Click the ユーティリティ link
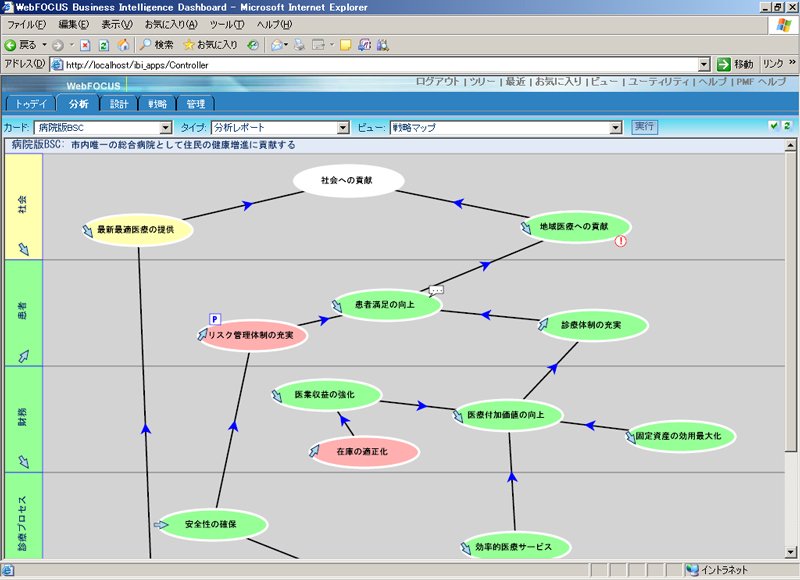This screenshot has height=580, width=800. [x=658, y=82]
